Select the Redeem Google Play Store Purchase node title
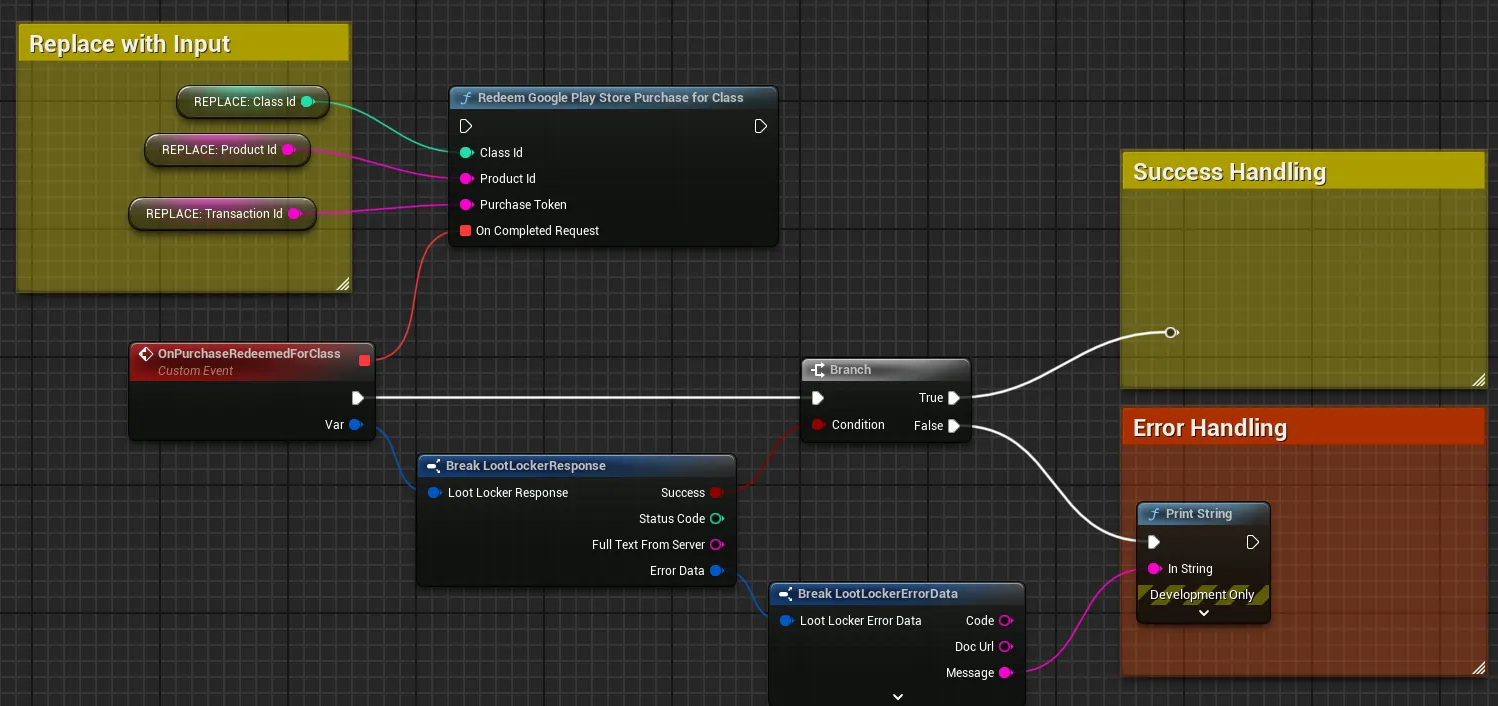This screenshot has width=1498, height=706. [x=611, y=98]
